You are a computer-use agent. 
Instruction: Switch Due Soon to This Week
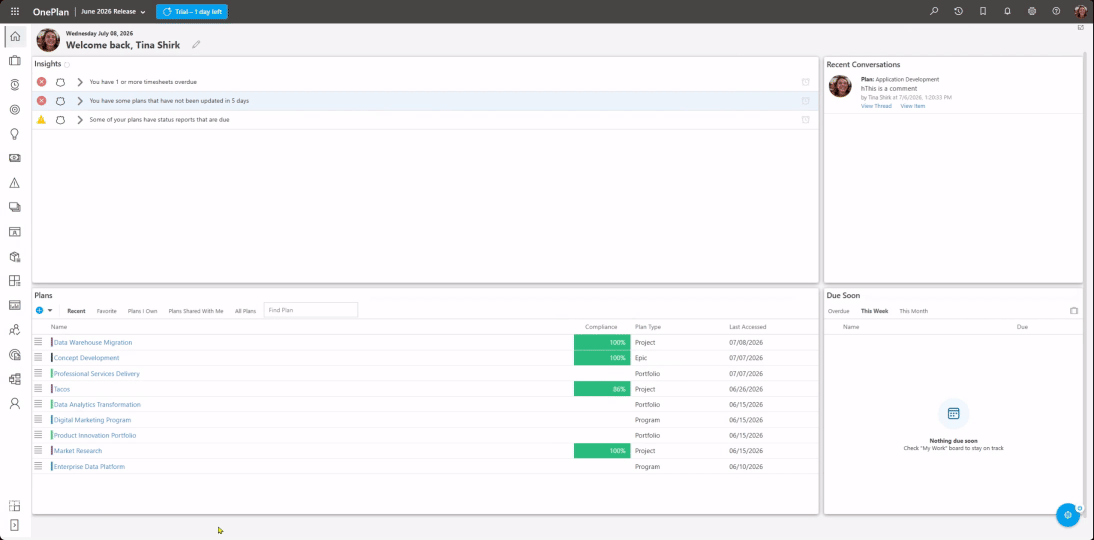click(874, 311)
